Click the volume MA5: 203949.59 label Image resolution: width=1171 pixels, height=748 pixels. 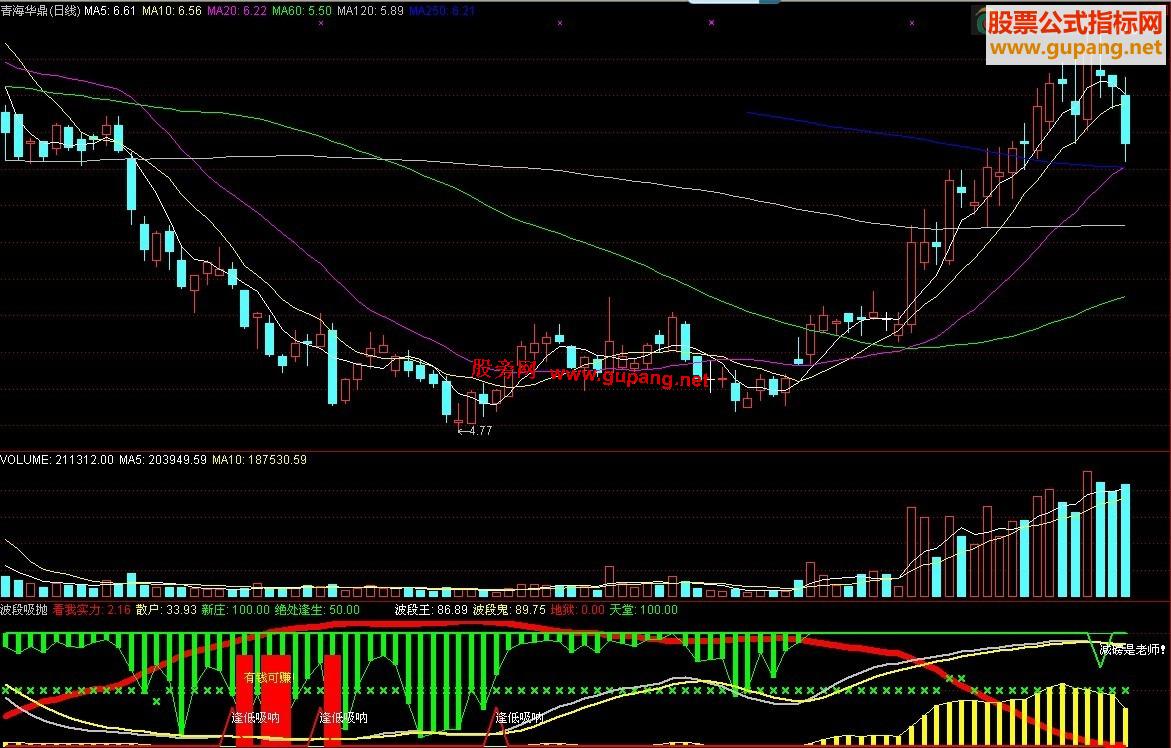(x=163, y=460)
